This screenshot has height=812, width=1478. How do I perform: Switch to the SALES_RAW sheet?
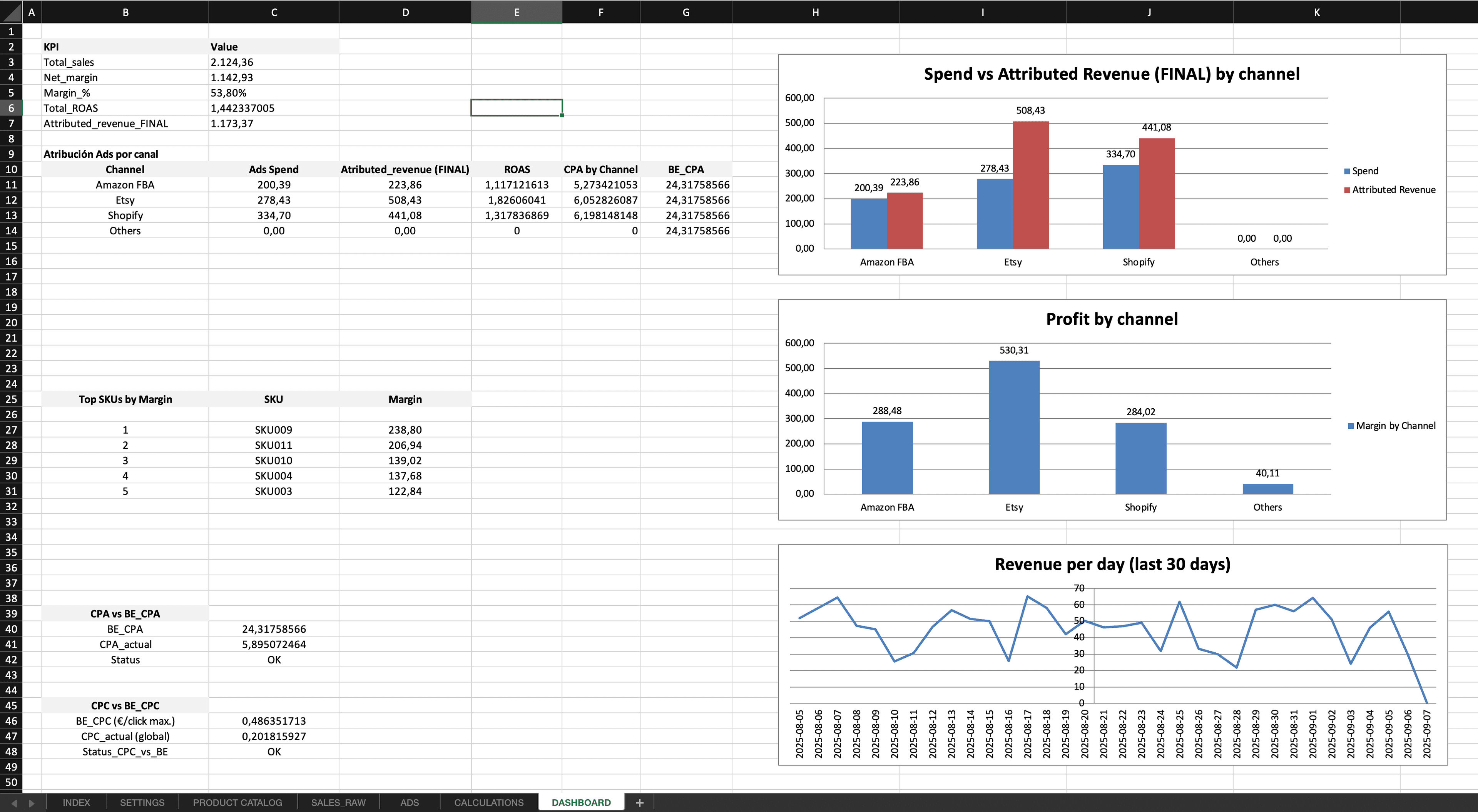click(339, 802)
